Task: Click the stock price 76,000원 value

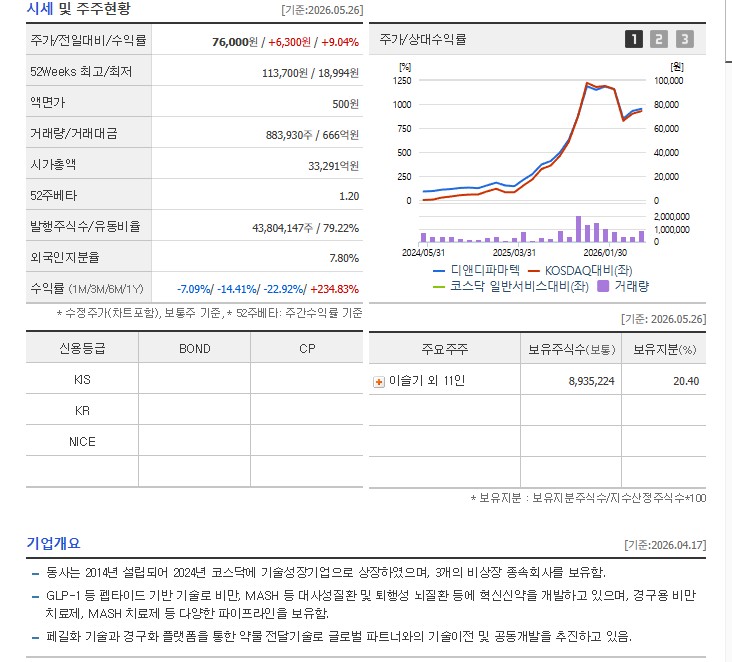Action: [x=235, y=42]
